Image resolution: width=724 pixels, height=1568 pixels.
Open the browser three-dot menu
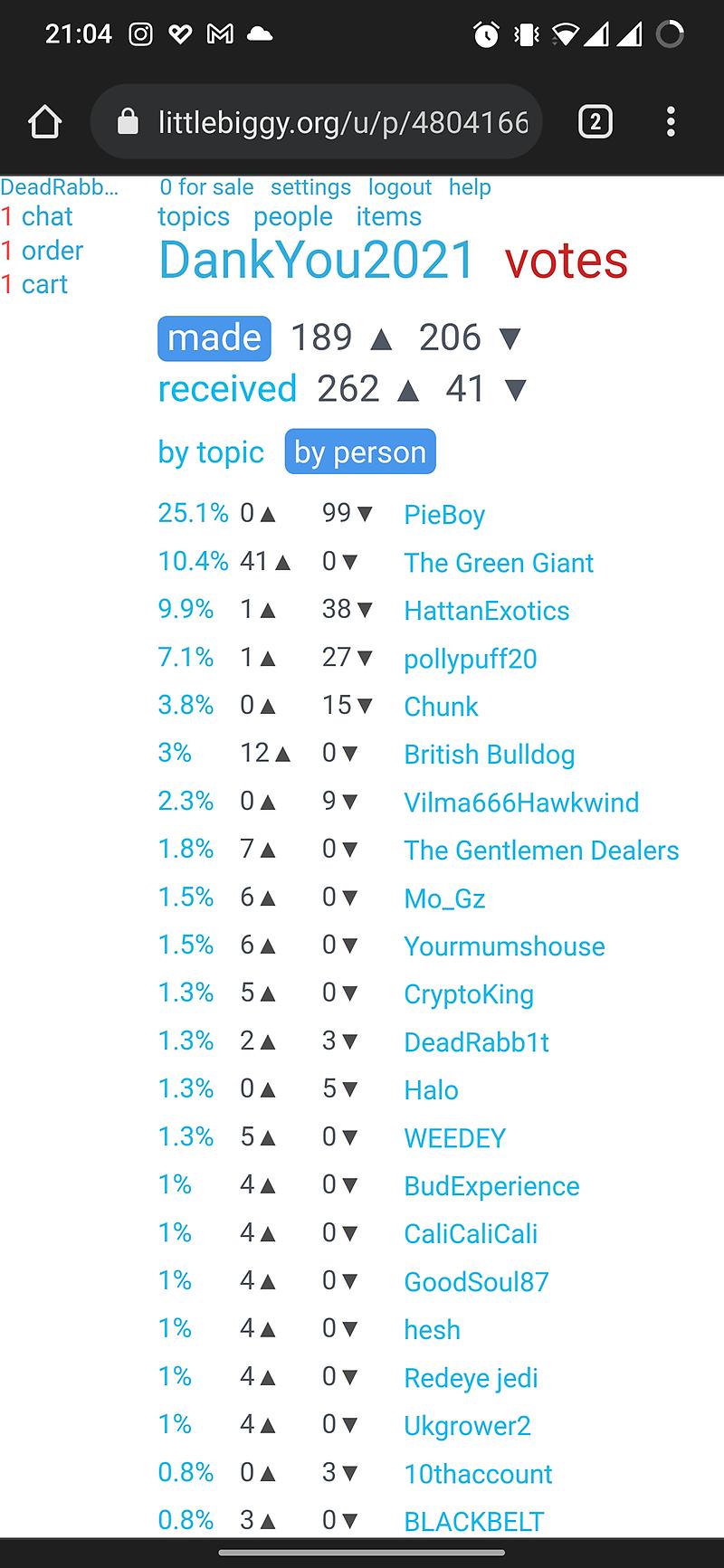[x=671, y=122]
